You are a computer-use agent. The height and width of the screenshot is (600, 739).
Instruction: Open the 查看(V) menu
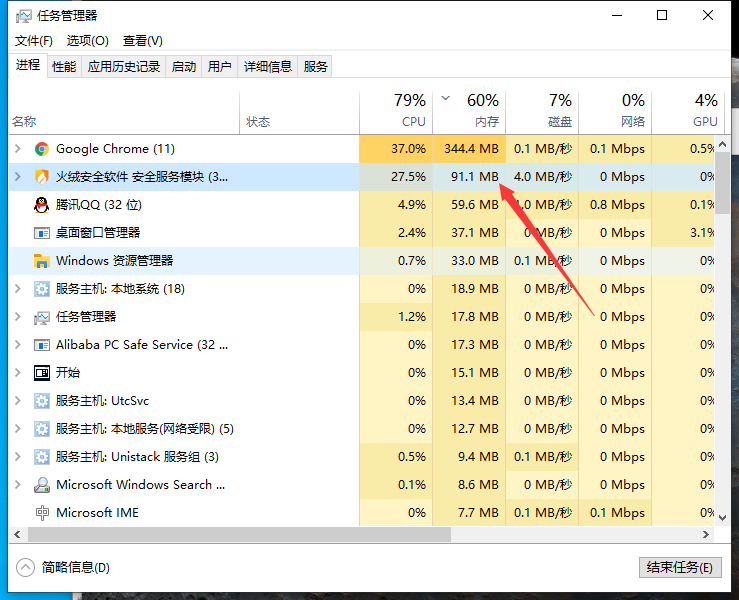point(143,41)
